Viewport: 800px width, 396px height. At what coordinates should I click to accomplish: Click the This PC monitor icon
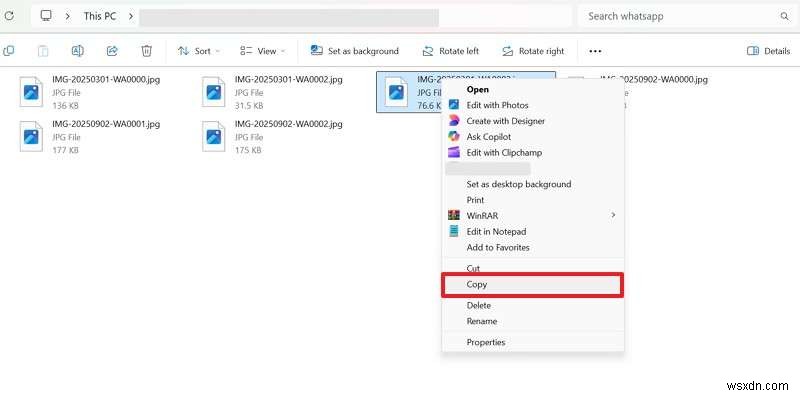(46, 16)
